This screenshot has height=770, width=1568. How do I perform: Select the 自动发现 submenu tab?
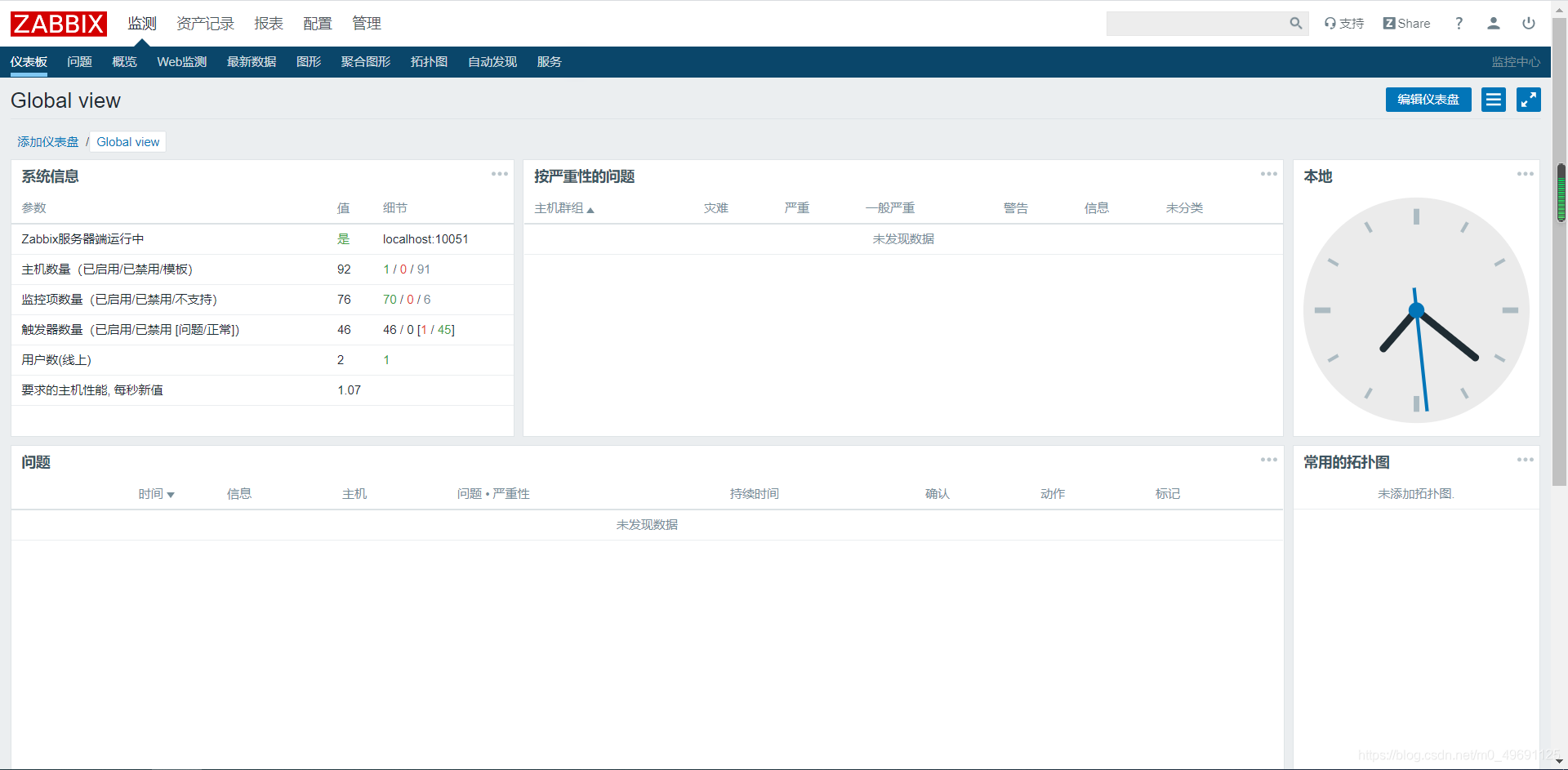pyautogui.click(x=492, y=62)
